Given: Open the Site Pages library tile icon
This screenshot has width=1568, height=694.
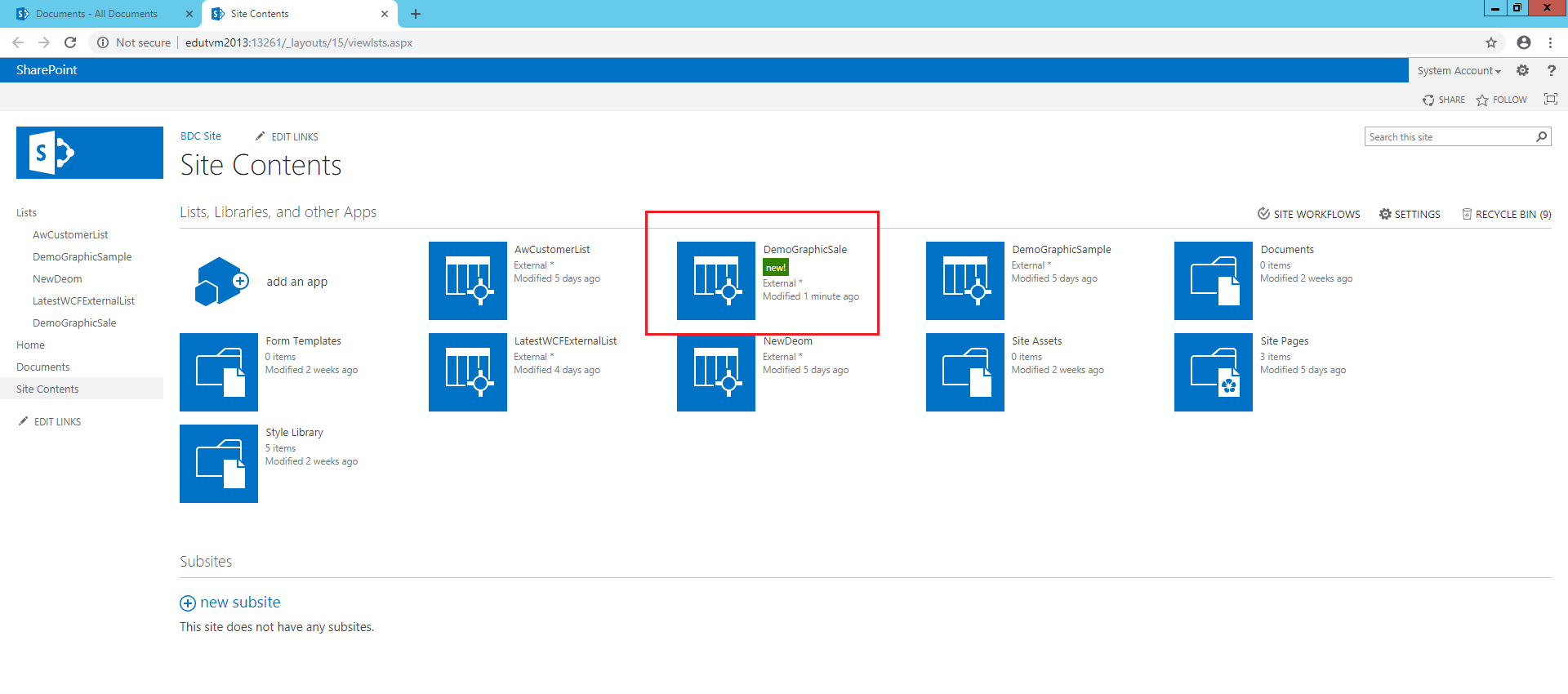Looking at the screenshot, I should pyautogui.click(x=1214, y=372).
